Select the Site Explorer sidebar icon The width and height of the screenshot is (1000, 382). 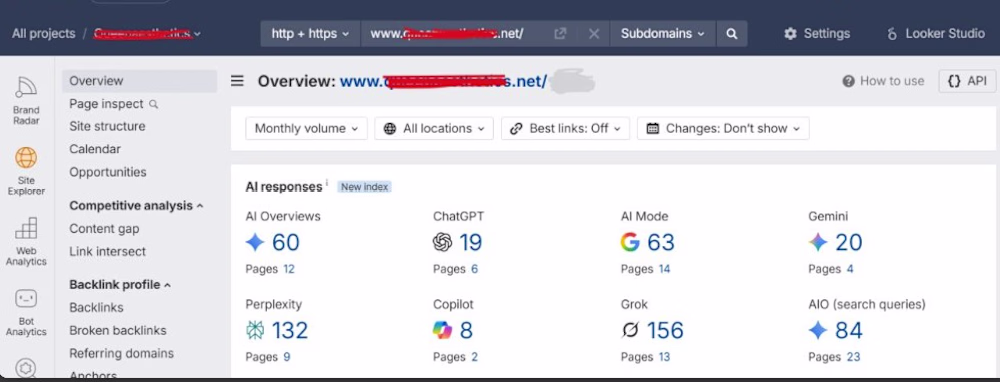26,171
